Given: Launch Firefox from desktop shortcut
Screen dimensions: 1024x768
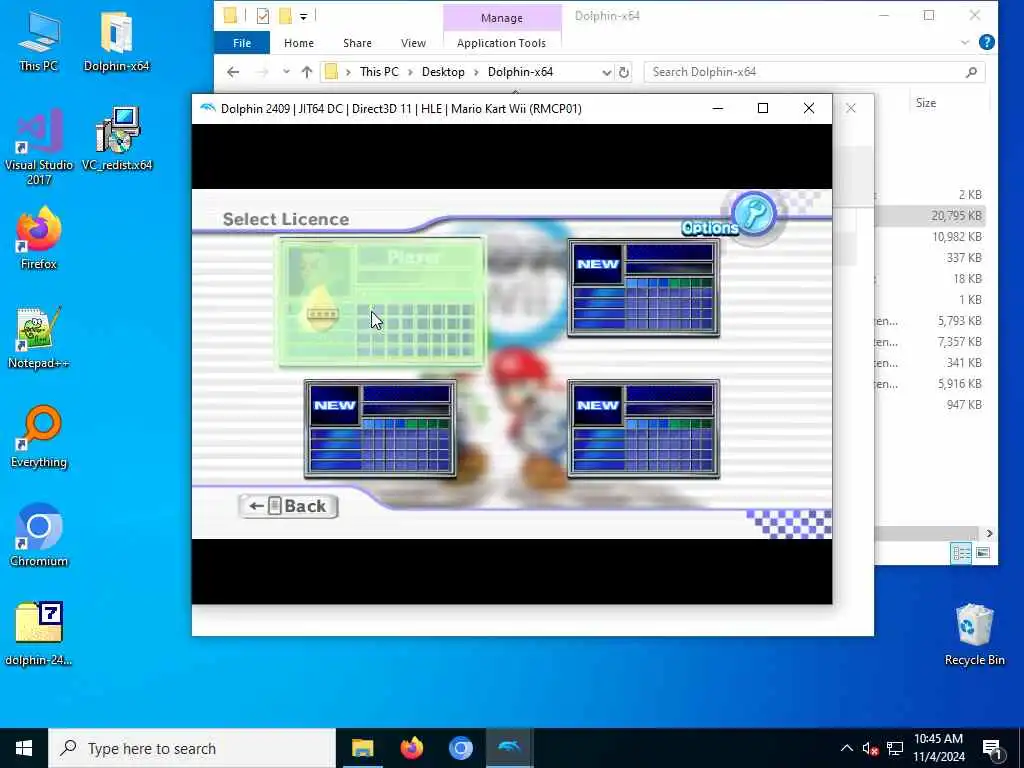Looking at the screenshot, I should [39, 238].
